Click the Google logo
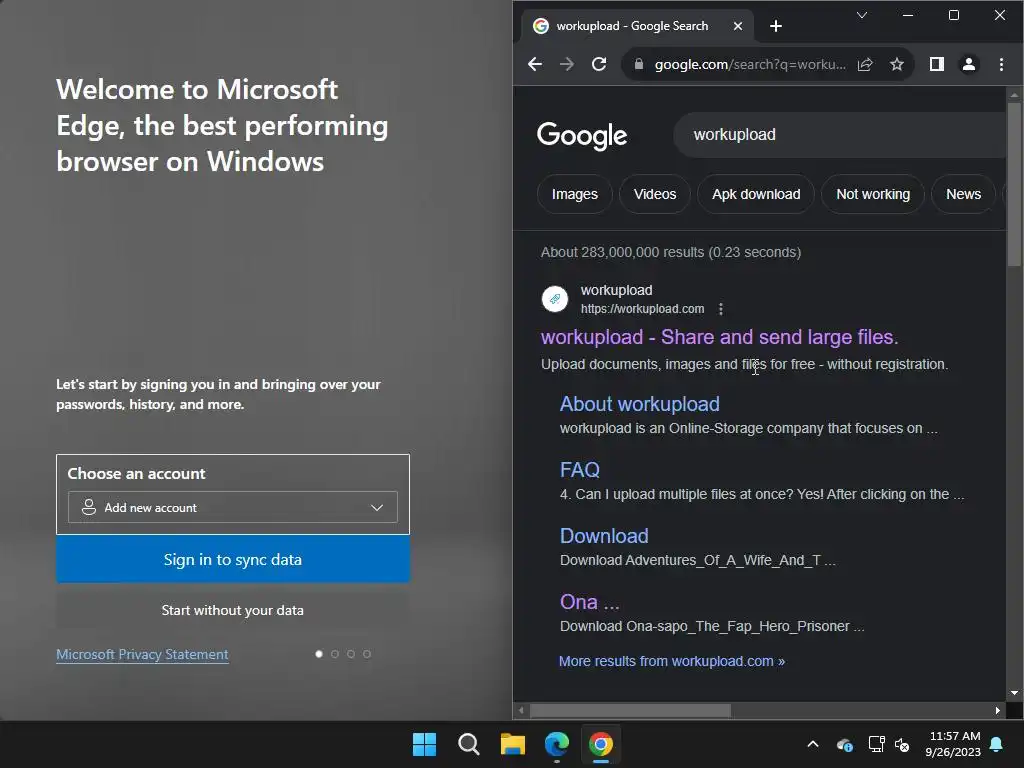 (x=582, y=135)
